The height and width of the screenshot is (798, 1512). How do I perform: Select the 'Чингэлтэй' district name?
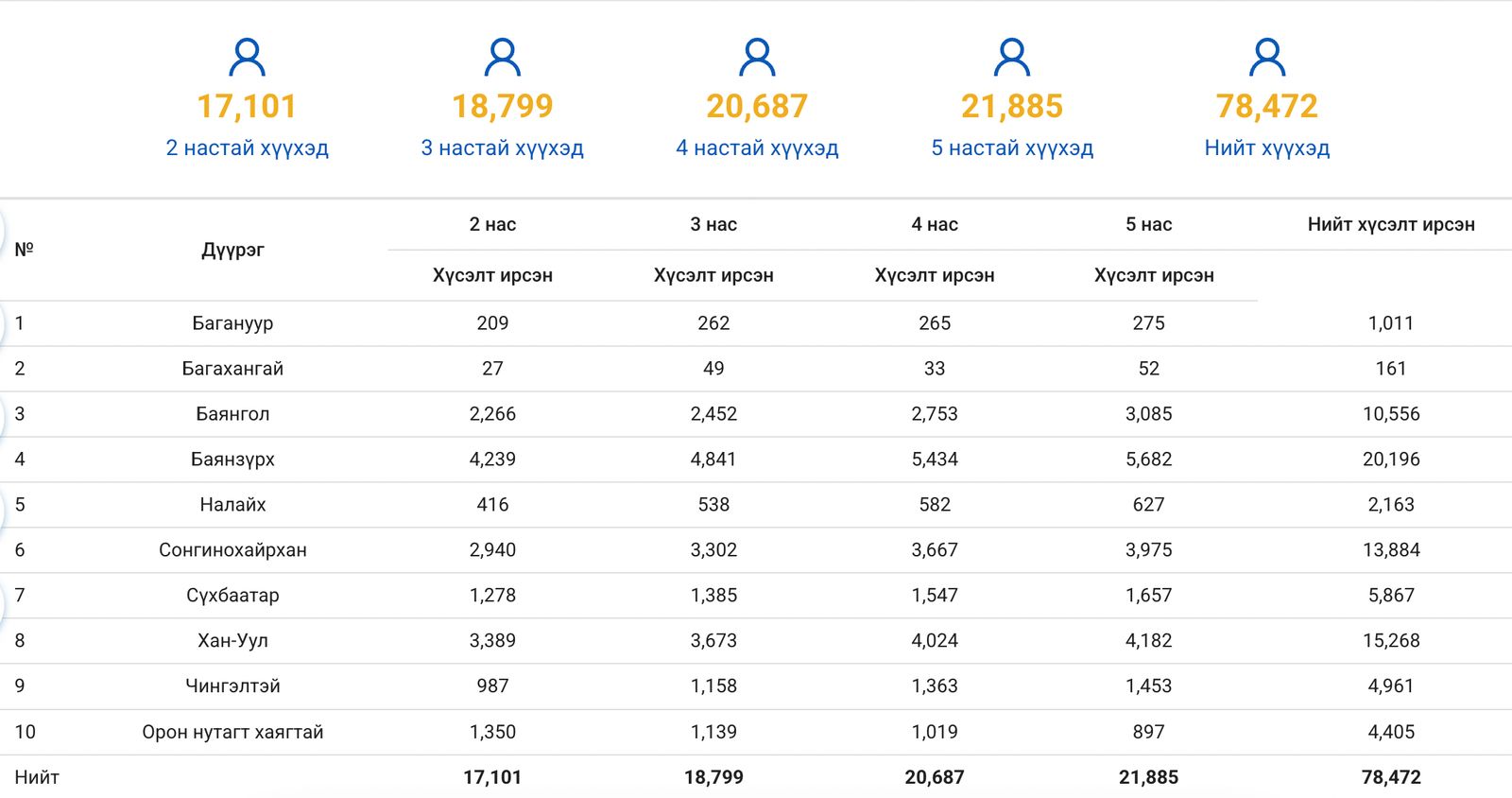(x=232, y=686)
